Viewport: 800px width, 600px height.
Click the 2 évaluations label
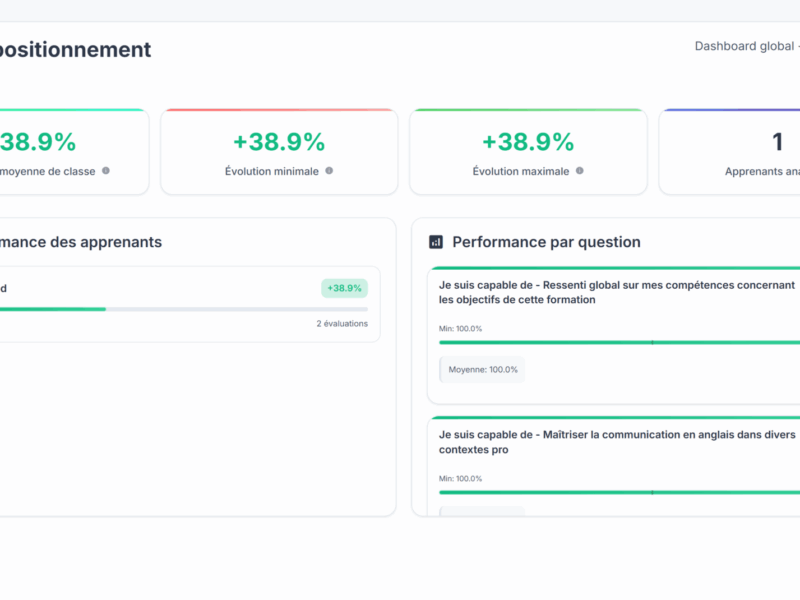point(342,323)
